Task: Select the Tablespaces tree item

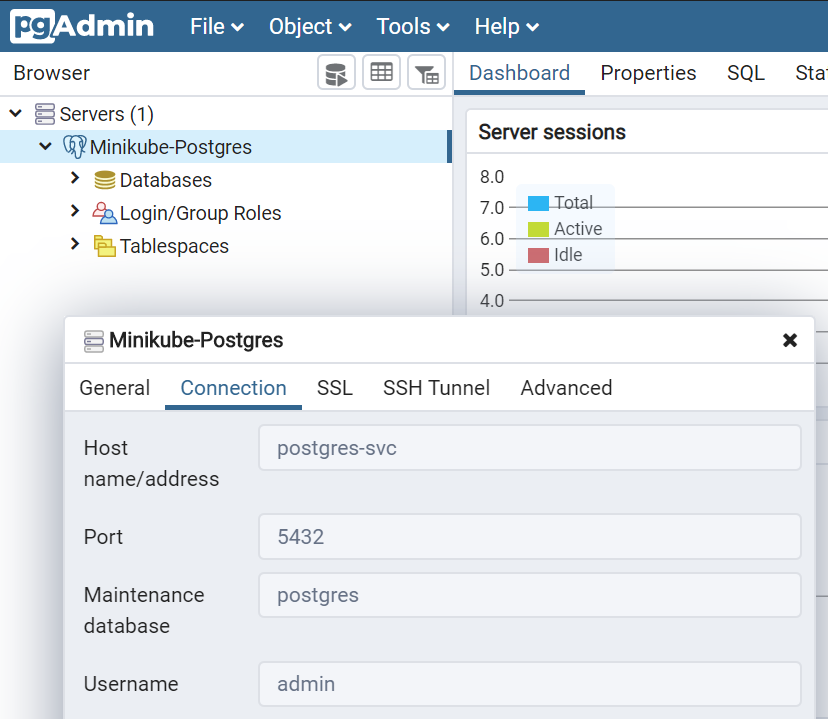Action: tap(174, 246)
